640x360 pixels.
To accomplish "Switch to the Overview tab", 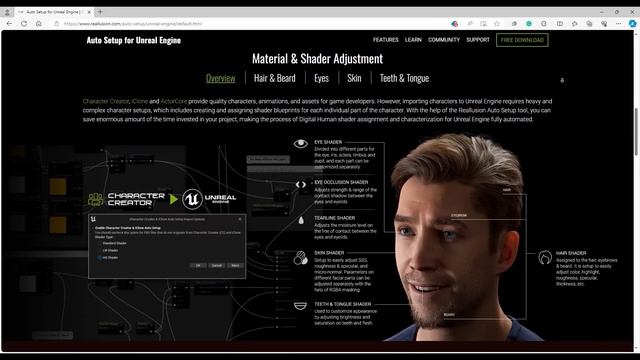I will [x=220, y=78].
